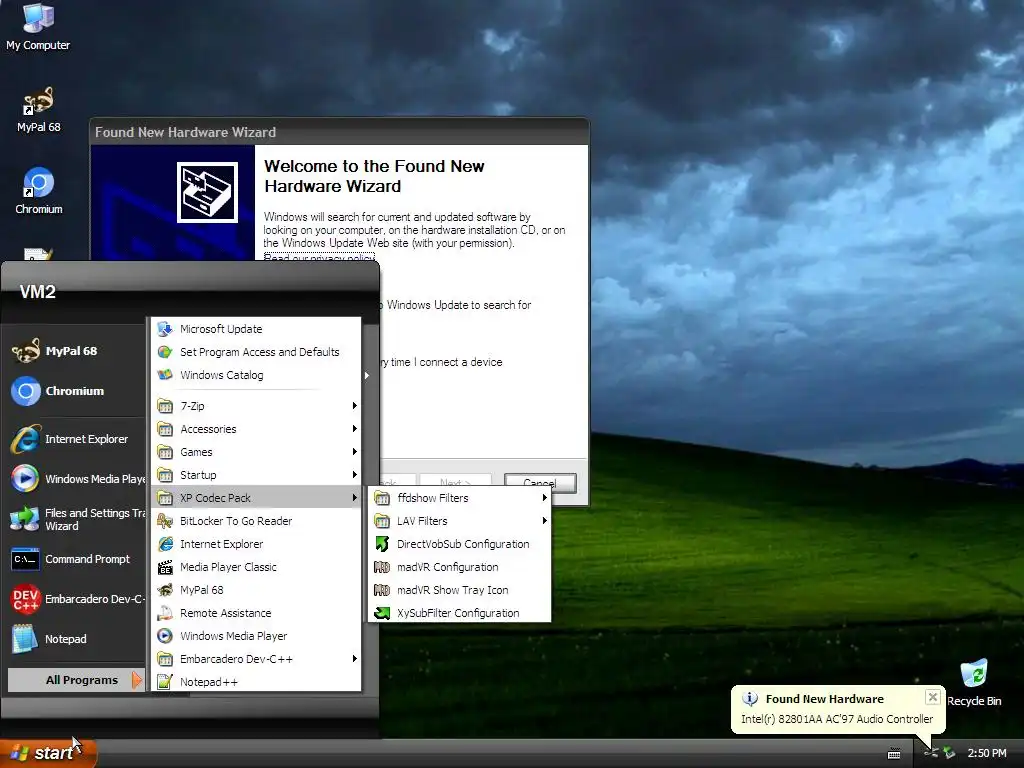
Task: Open madVR Configuration
Action: coord(460,567)
